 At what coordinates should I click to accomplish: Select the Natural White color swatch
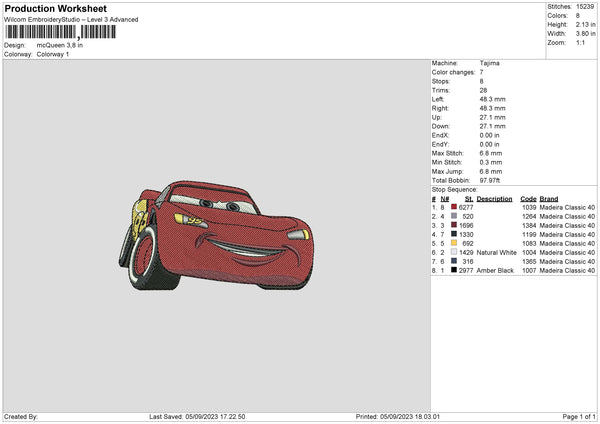pyautogui.click(x=453, y=252)
